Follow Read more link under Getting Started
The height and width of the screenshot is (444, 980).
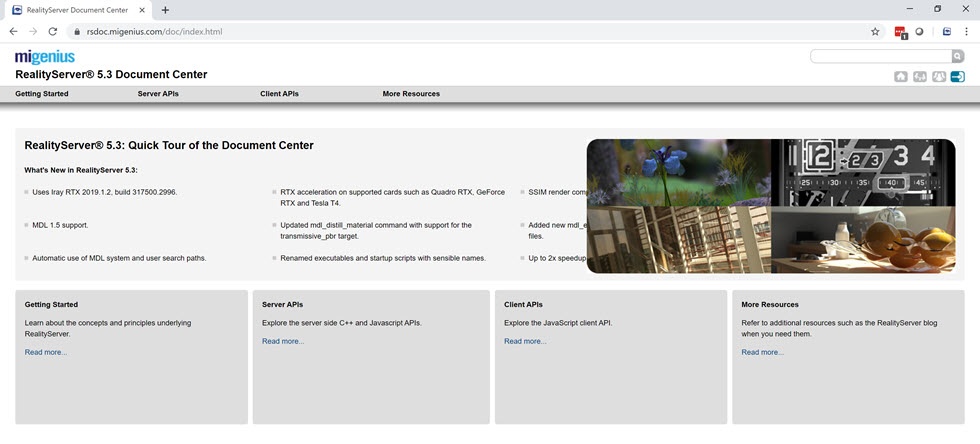(x=46, y=352)
